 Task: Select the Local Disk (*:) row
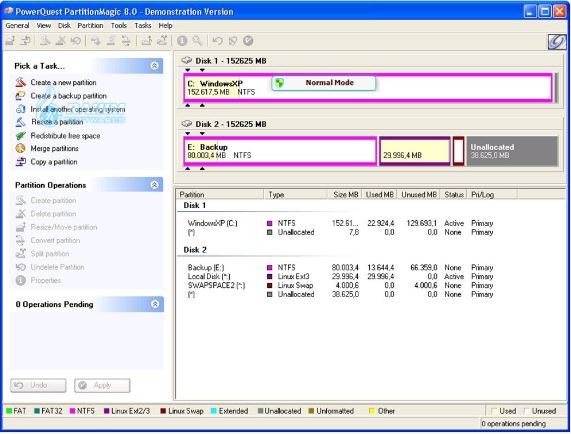(x=340, y=276)
